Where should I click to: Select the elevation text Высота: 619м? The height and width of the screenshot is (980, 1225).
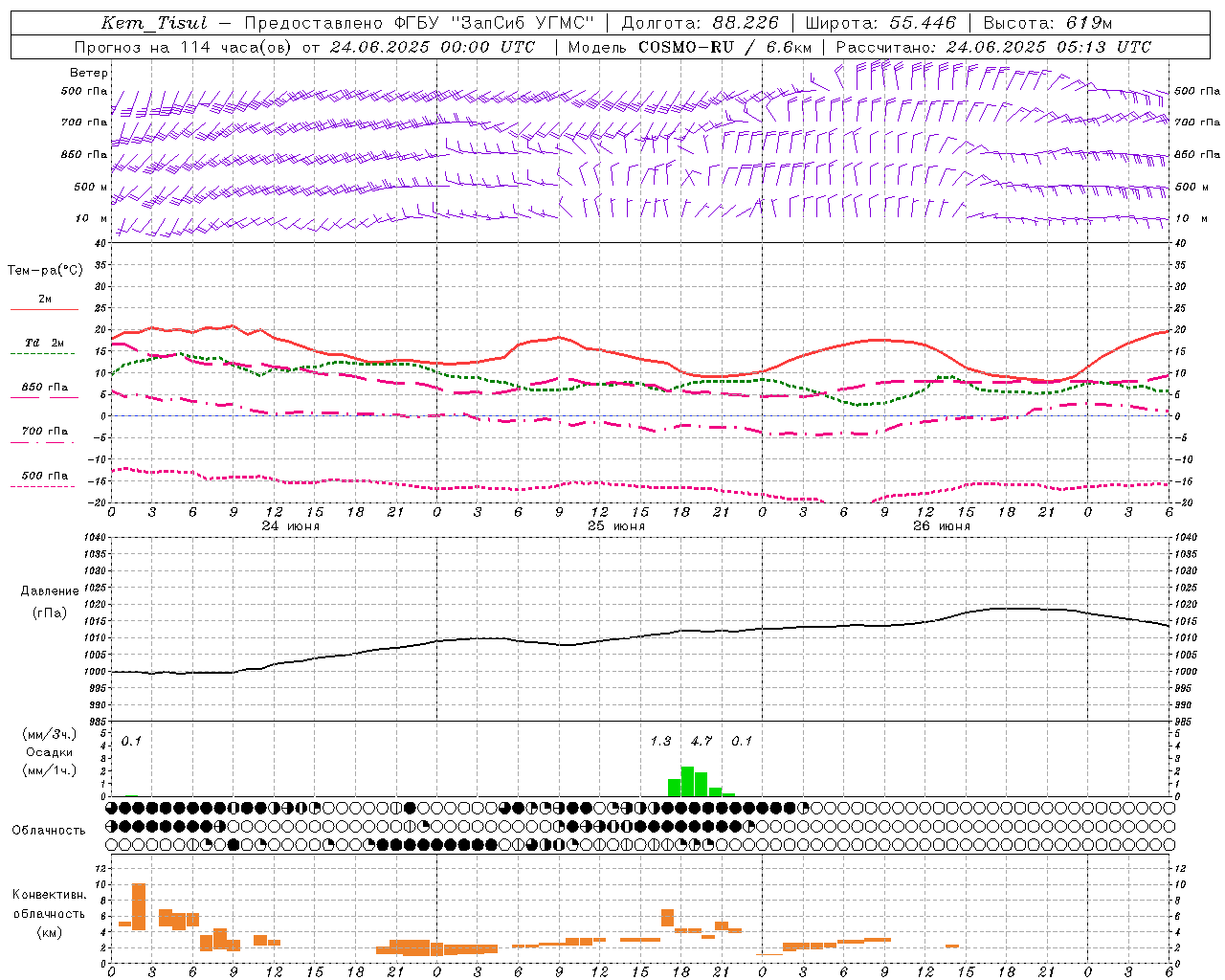(x=1048, y=23)
